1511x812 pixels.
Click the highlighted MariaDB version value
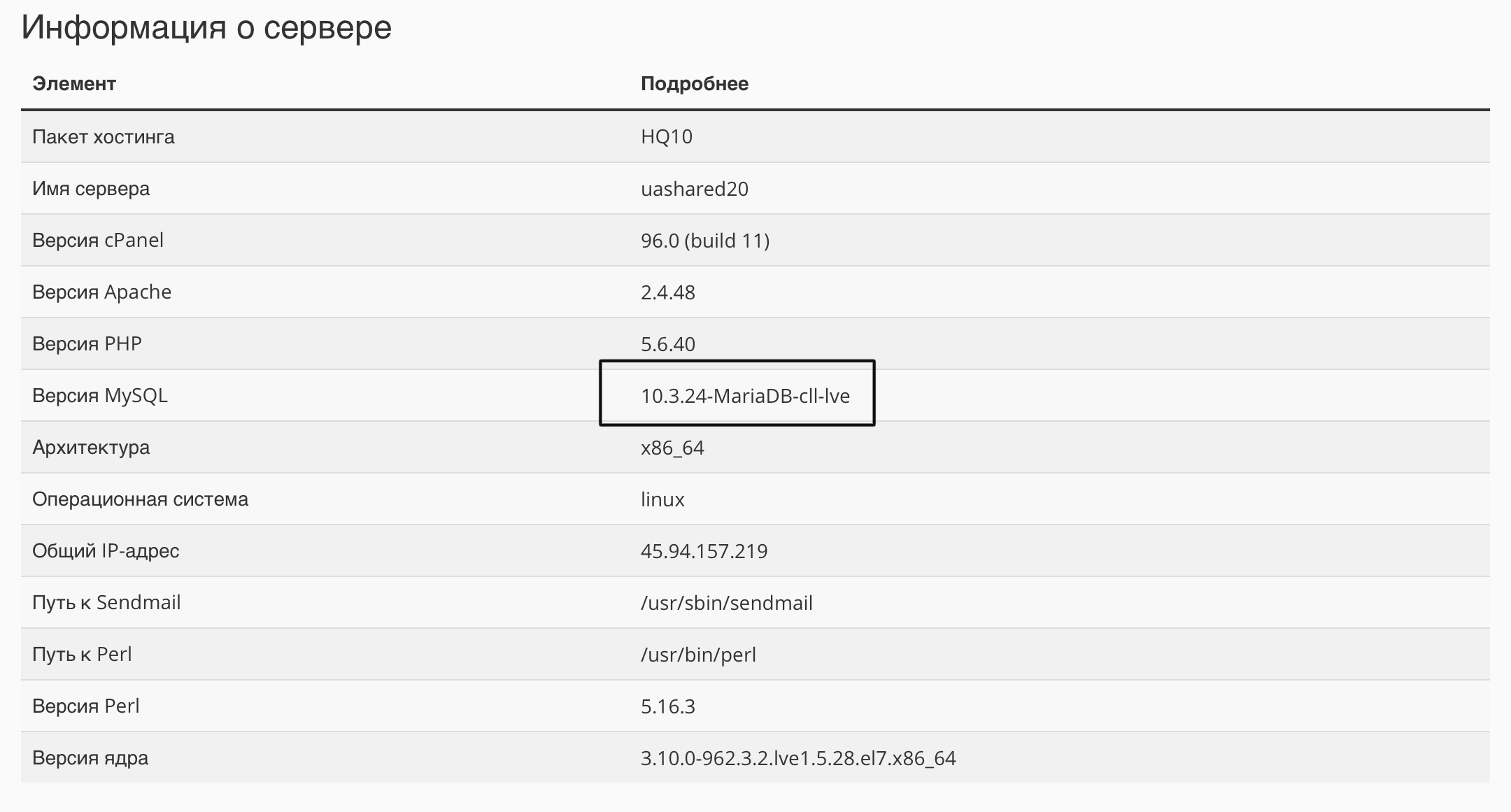click(x=745, y=396)
